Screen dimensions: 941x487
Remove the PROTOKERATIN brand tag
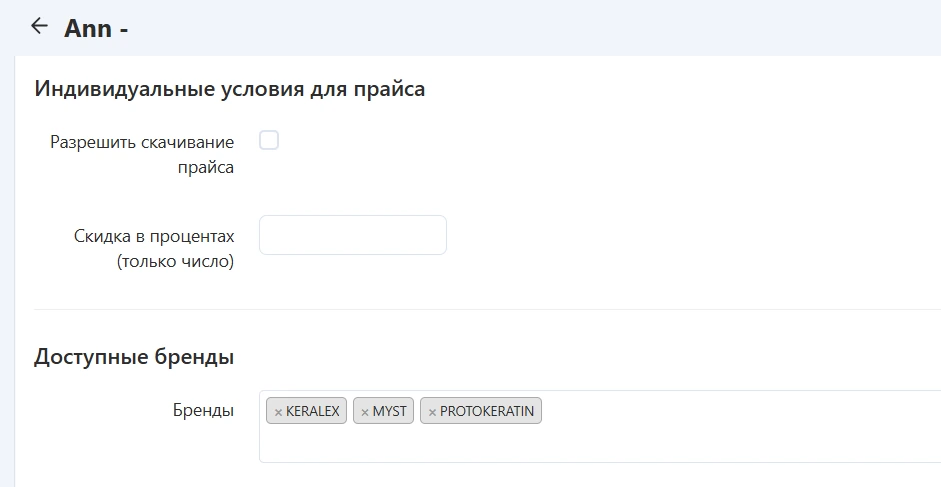[x=432, y=412]
